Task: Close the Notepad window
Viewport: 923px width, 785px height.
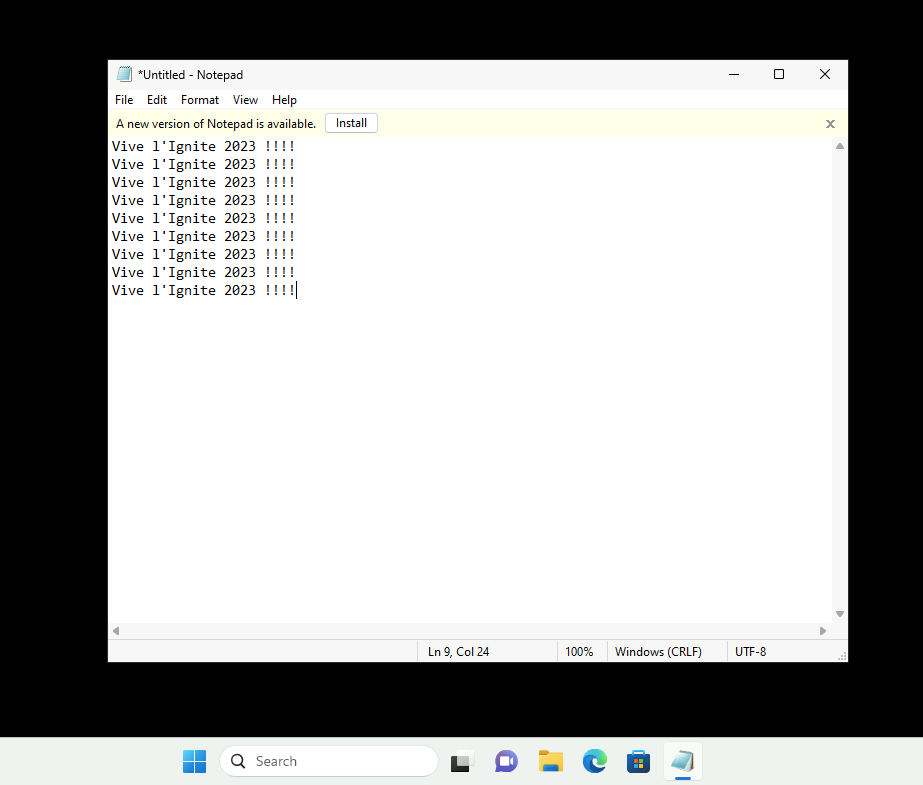Action: click(x=825, y=74)
